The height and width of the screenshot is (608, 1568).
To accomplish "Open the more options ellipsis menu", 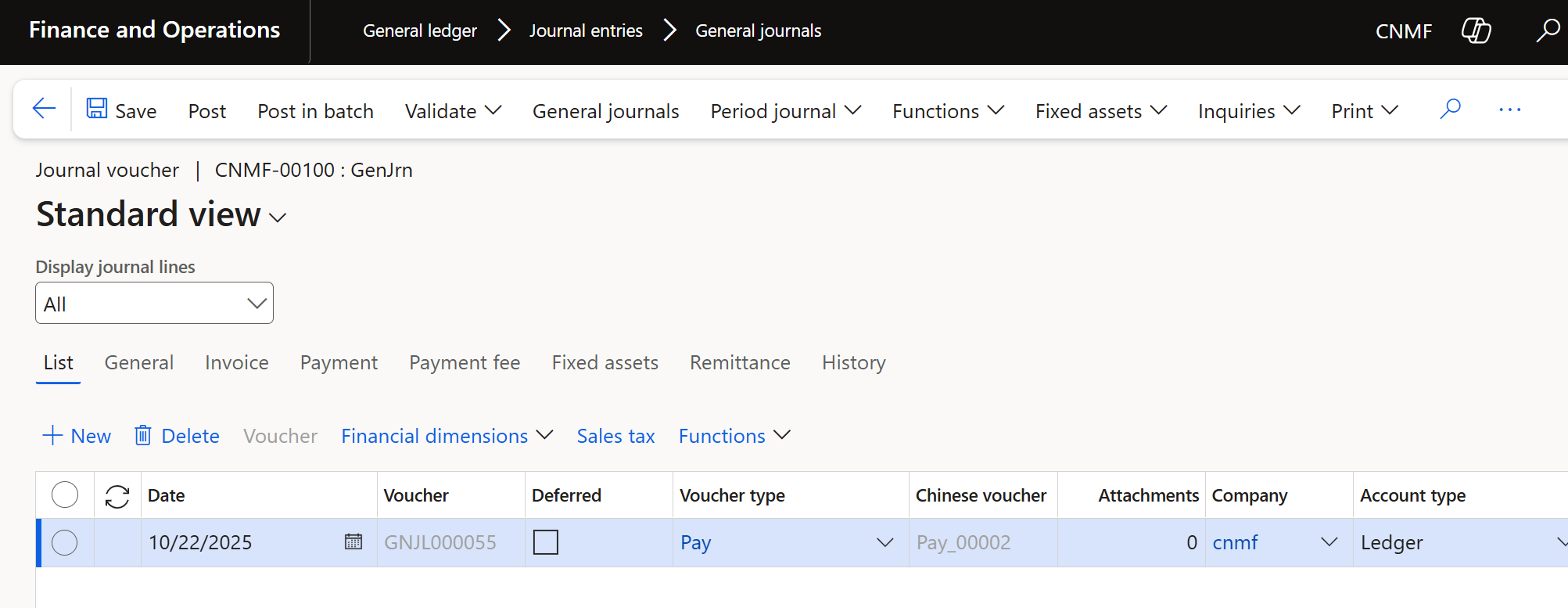I will (1509, 110).
